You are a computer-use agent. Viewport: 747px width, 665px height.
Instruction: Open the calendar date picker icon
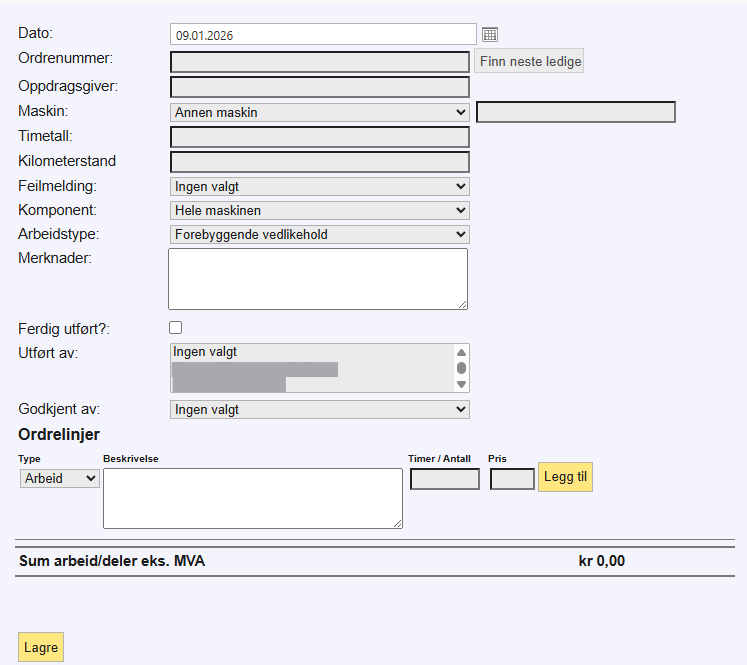490,35
